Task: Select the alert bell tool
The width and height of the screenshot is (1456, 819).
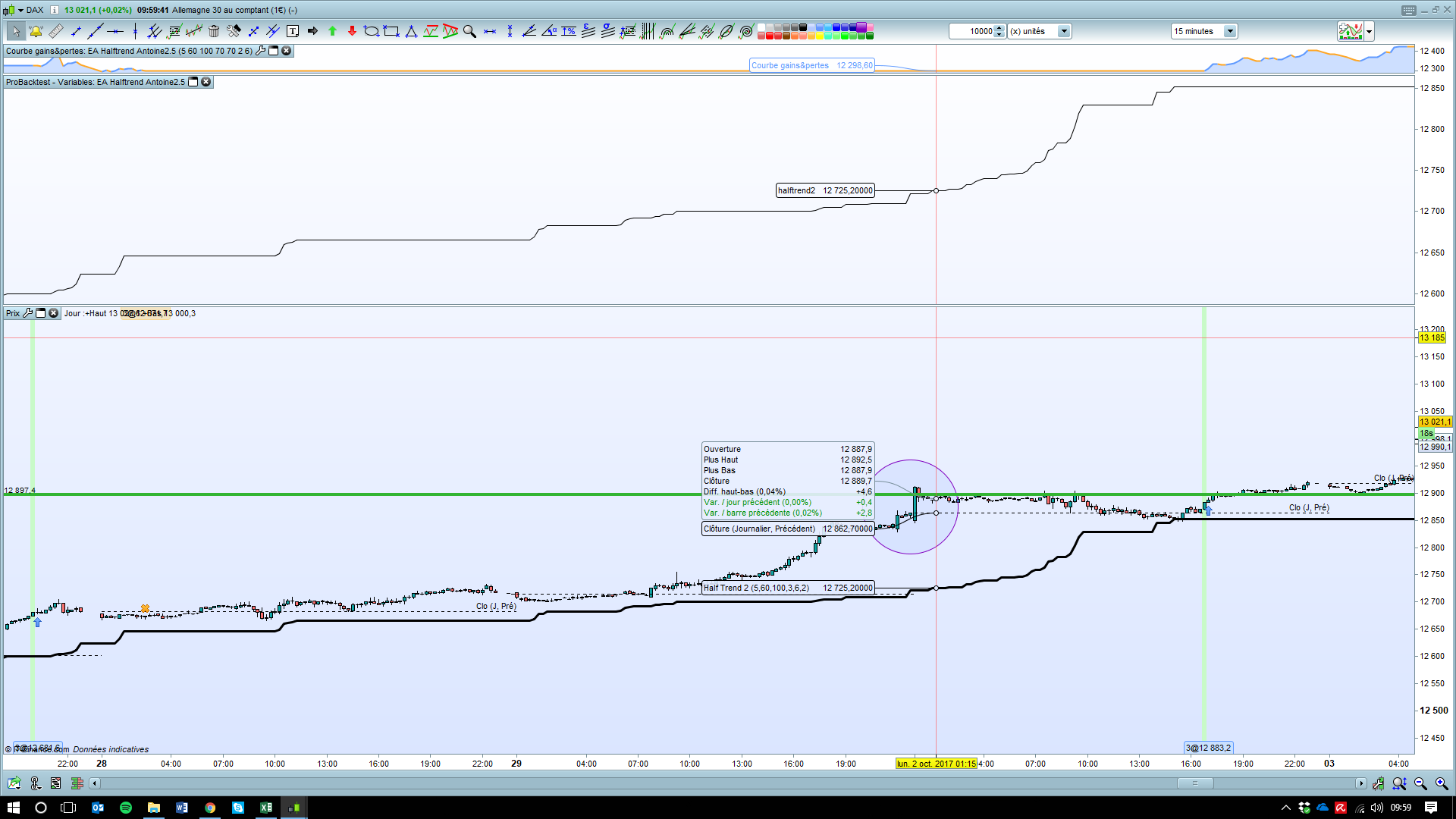Action: (36, 31)
